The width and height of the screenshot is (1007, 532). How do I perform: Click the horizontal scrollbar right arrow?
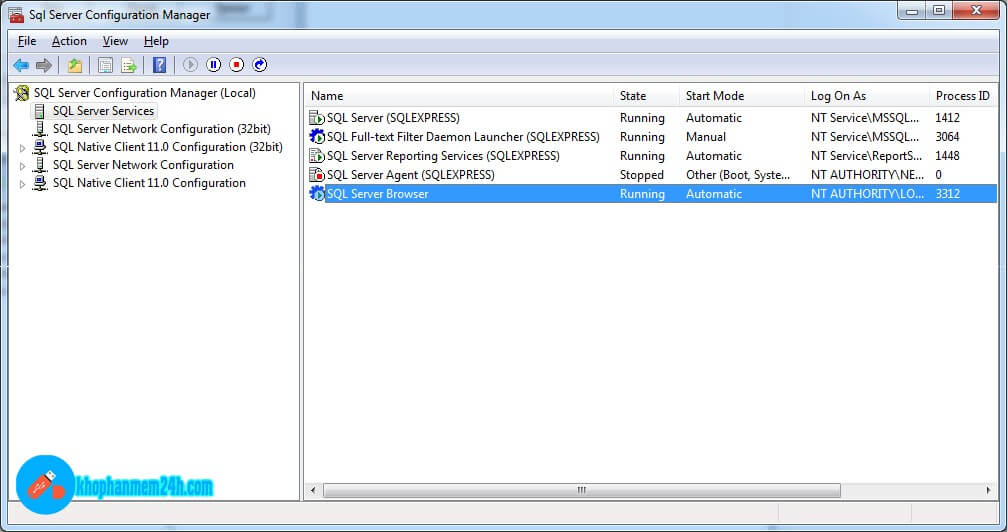[x=989, y=490]
